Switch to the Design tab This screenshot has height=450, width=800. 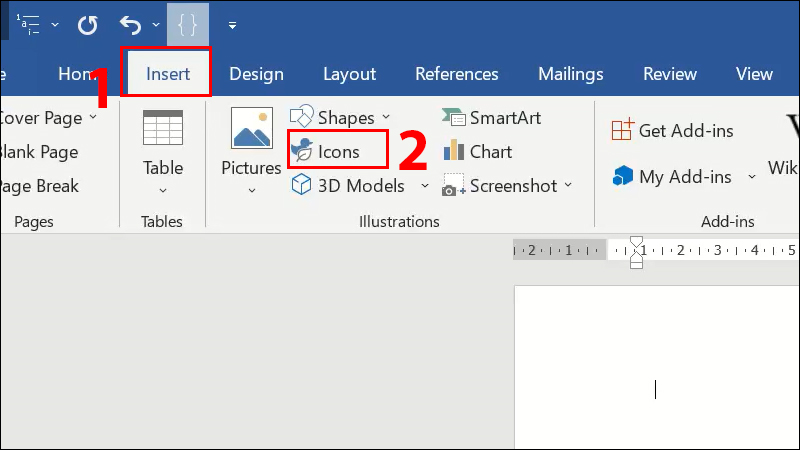click(256, 74)
